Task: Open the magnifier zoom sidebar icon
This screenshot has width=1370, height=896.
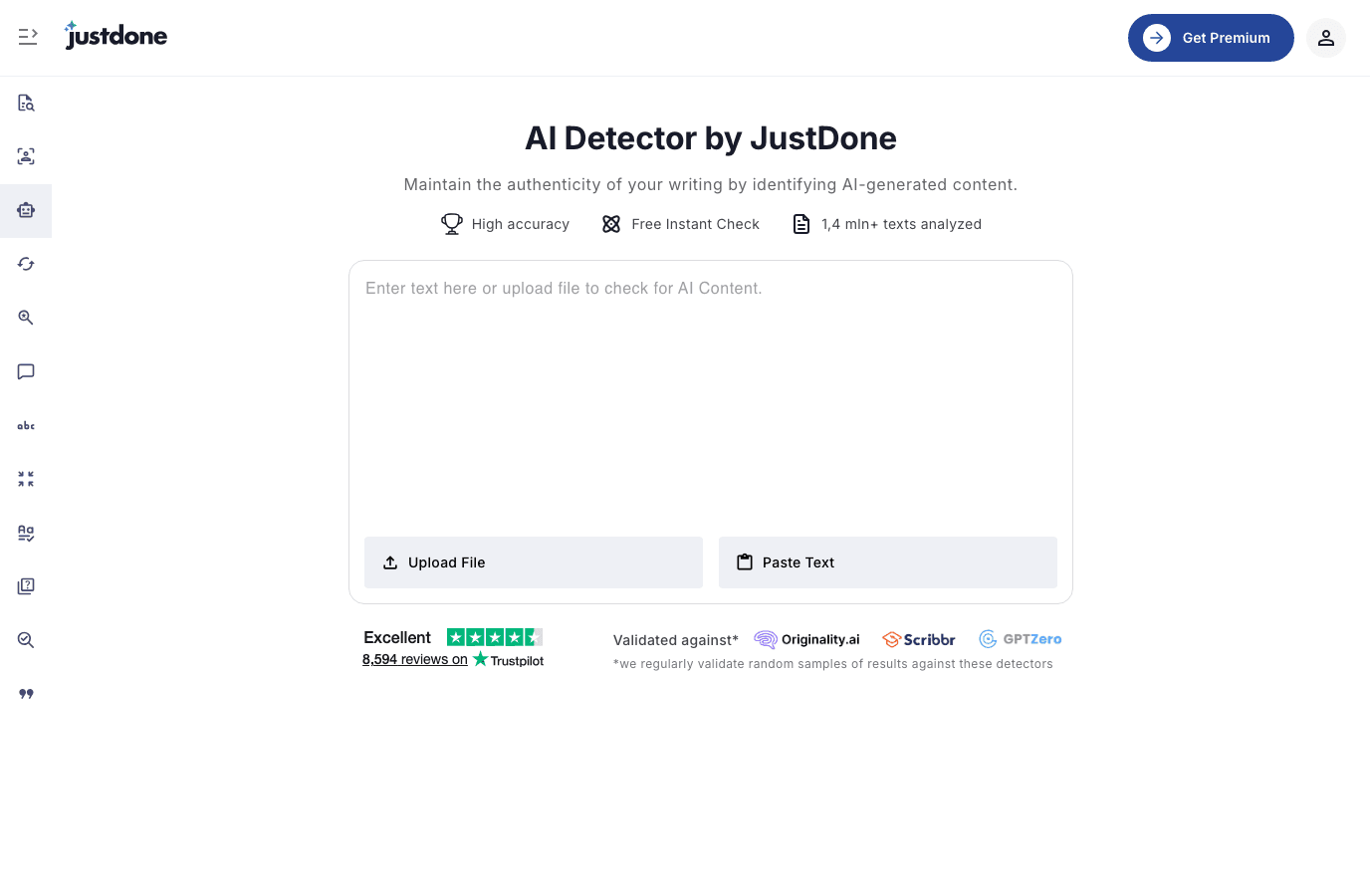Action: [26, 318]
